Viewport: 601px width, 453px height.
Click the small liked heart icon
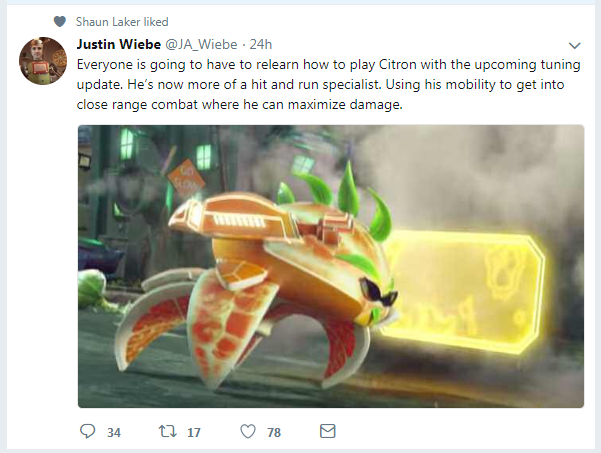59,21
